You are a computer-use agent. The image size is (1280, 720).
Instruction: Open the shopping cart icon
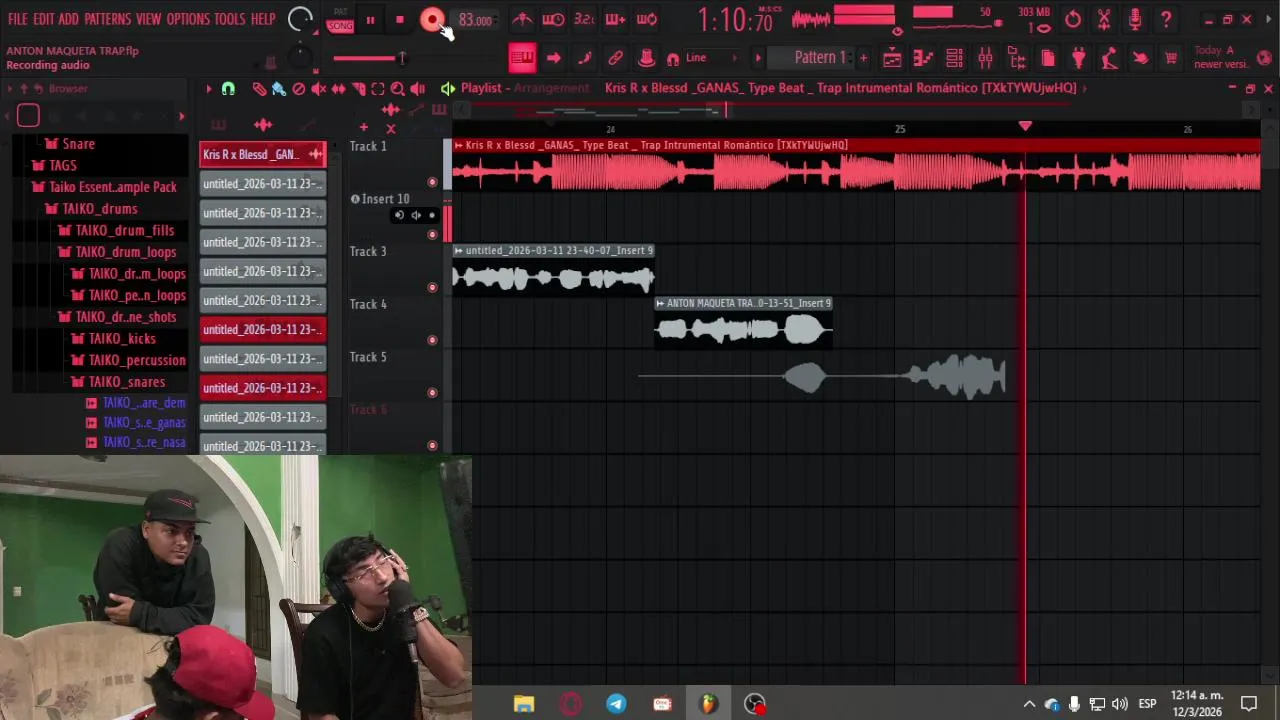tap(1171, 58)
